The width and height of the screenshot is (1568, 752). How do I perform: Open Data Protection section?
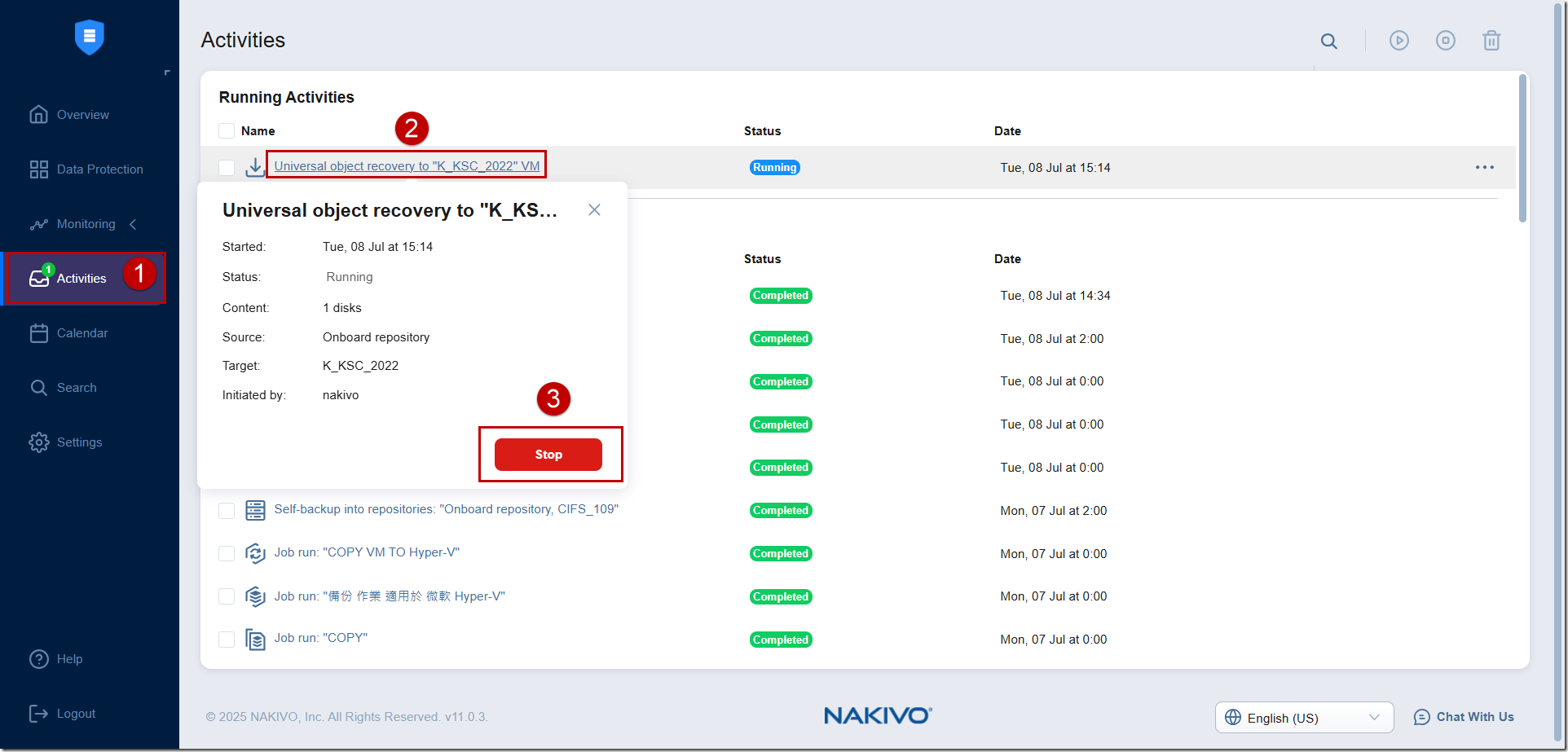pyautogui.click(x=86, y=169)
